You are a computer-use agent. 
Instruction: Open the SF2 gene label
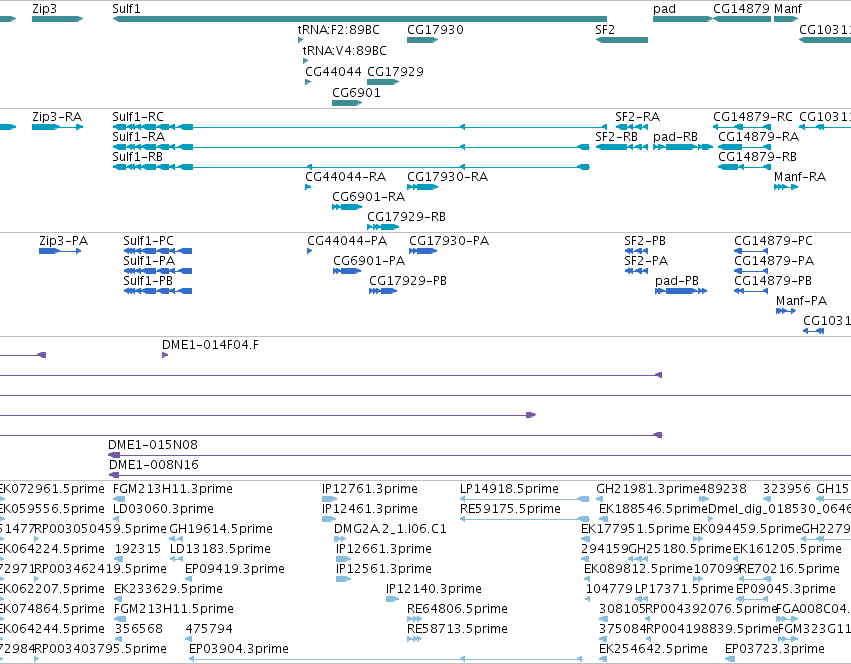click(x=605, y=30)
